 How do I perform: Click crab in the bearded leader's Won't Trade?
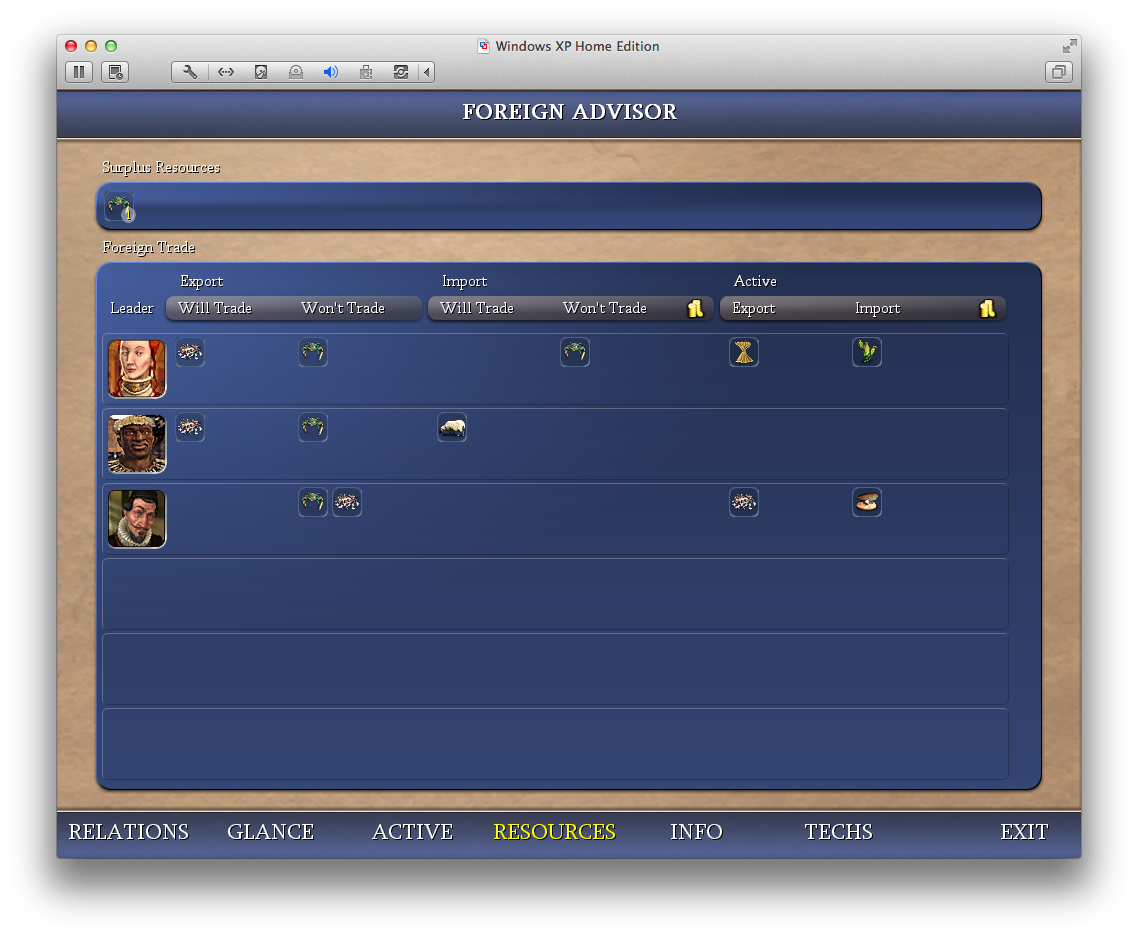pos(313,502)
